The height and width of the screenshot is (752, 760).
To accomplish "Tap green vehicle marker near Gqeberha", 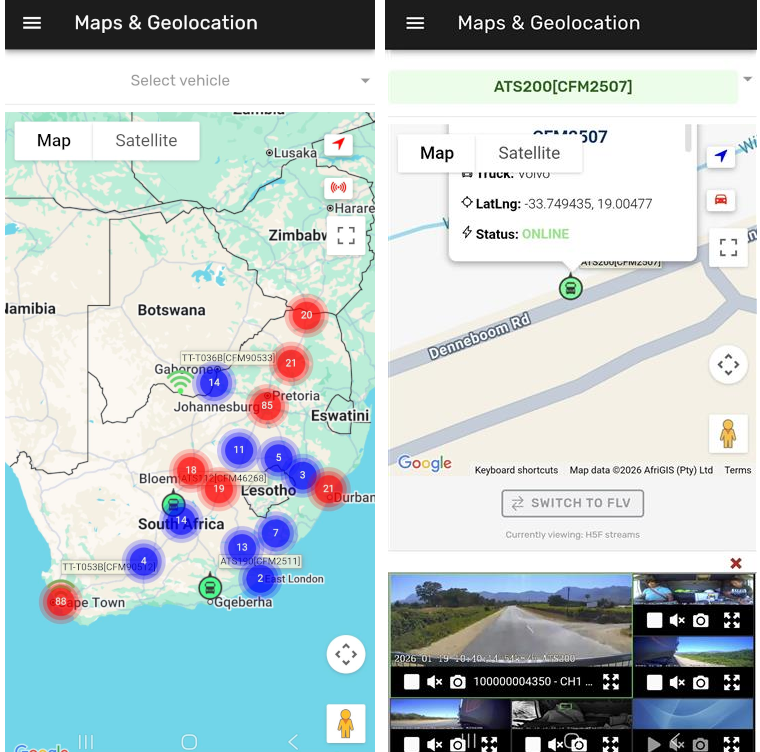I will [210, 587].
